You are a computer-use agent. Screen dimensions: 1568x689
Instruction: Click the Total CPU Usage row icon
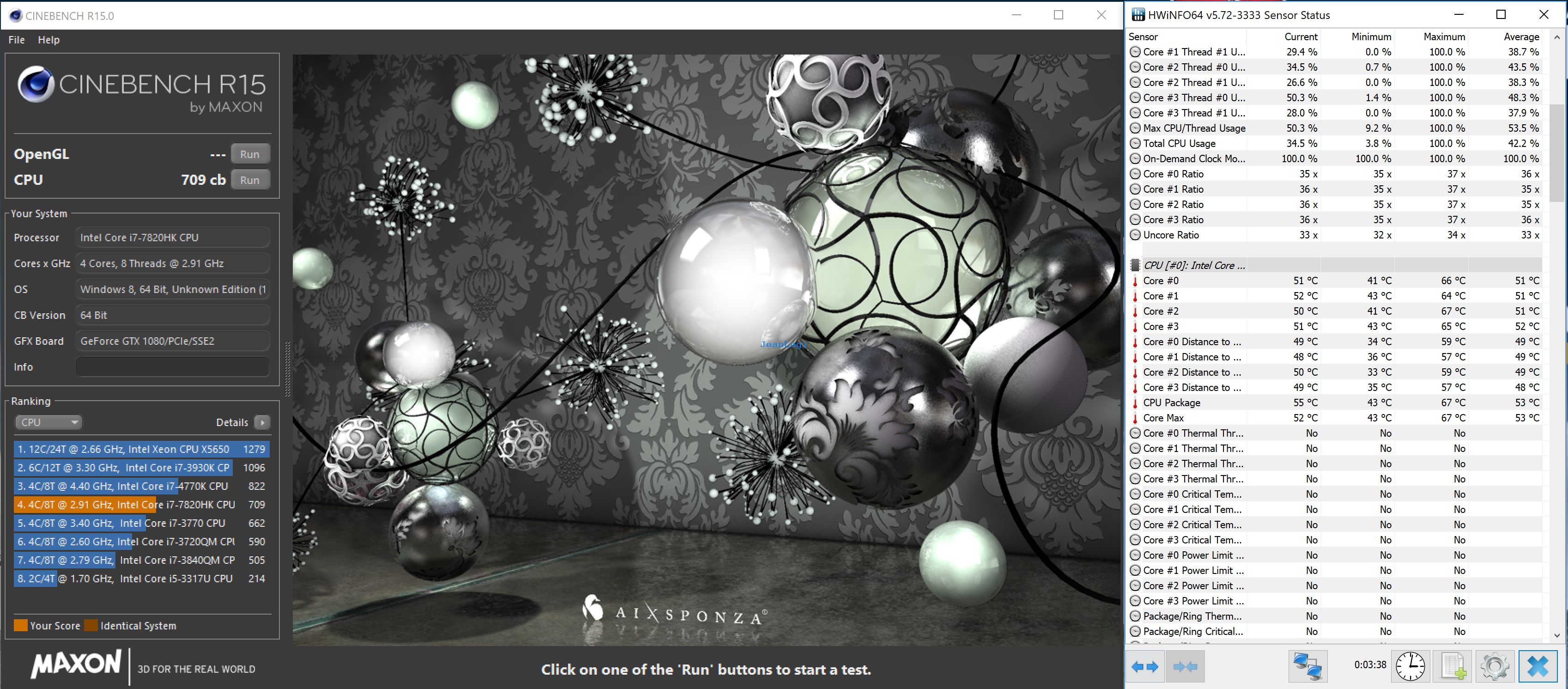[1135, 143]
